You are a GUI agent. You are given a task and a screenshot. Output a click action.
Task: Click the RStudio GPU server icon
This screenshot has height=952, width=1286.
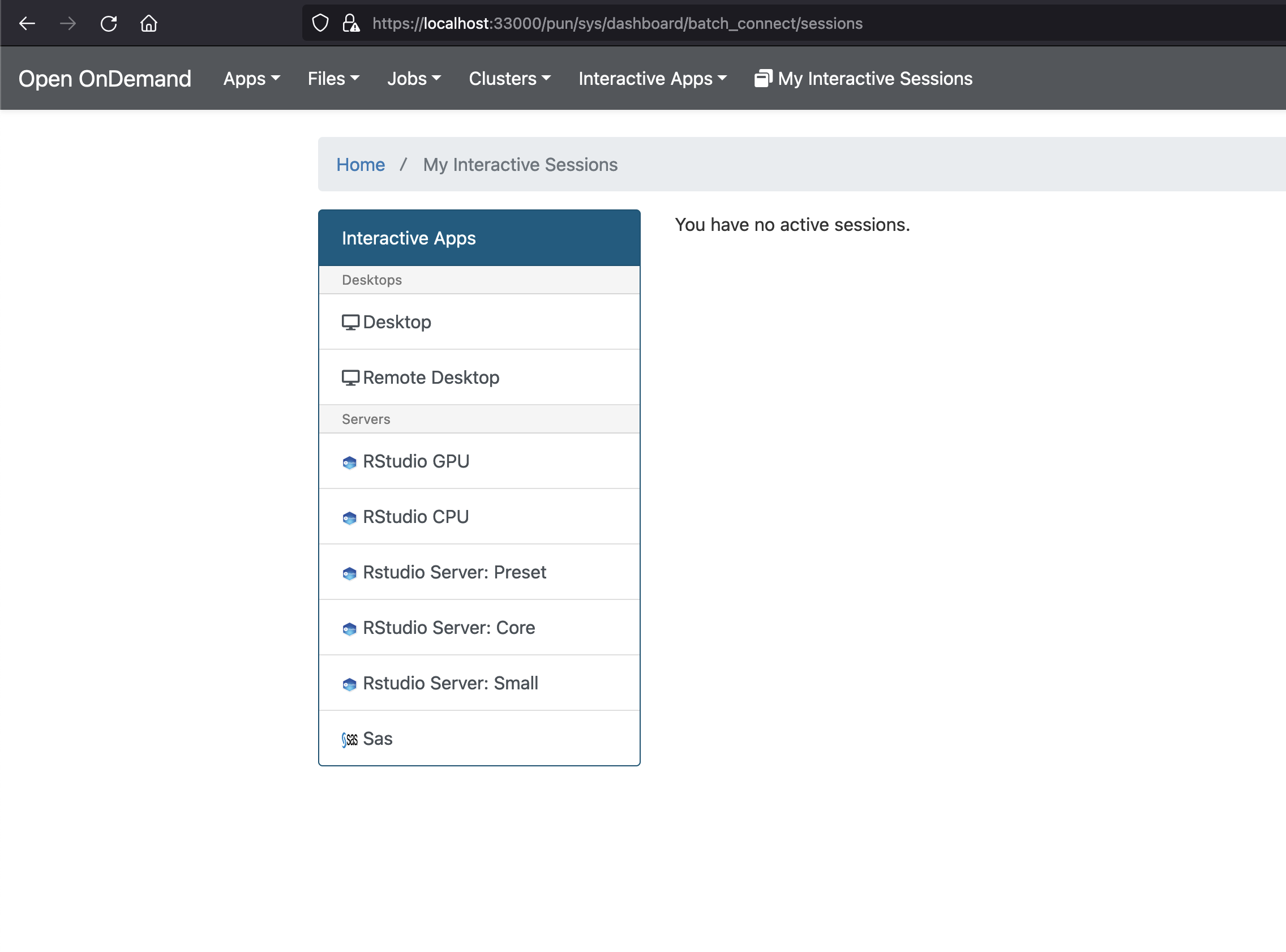pos(349,461)
